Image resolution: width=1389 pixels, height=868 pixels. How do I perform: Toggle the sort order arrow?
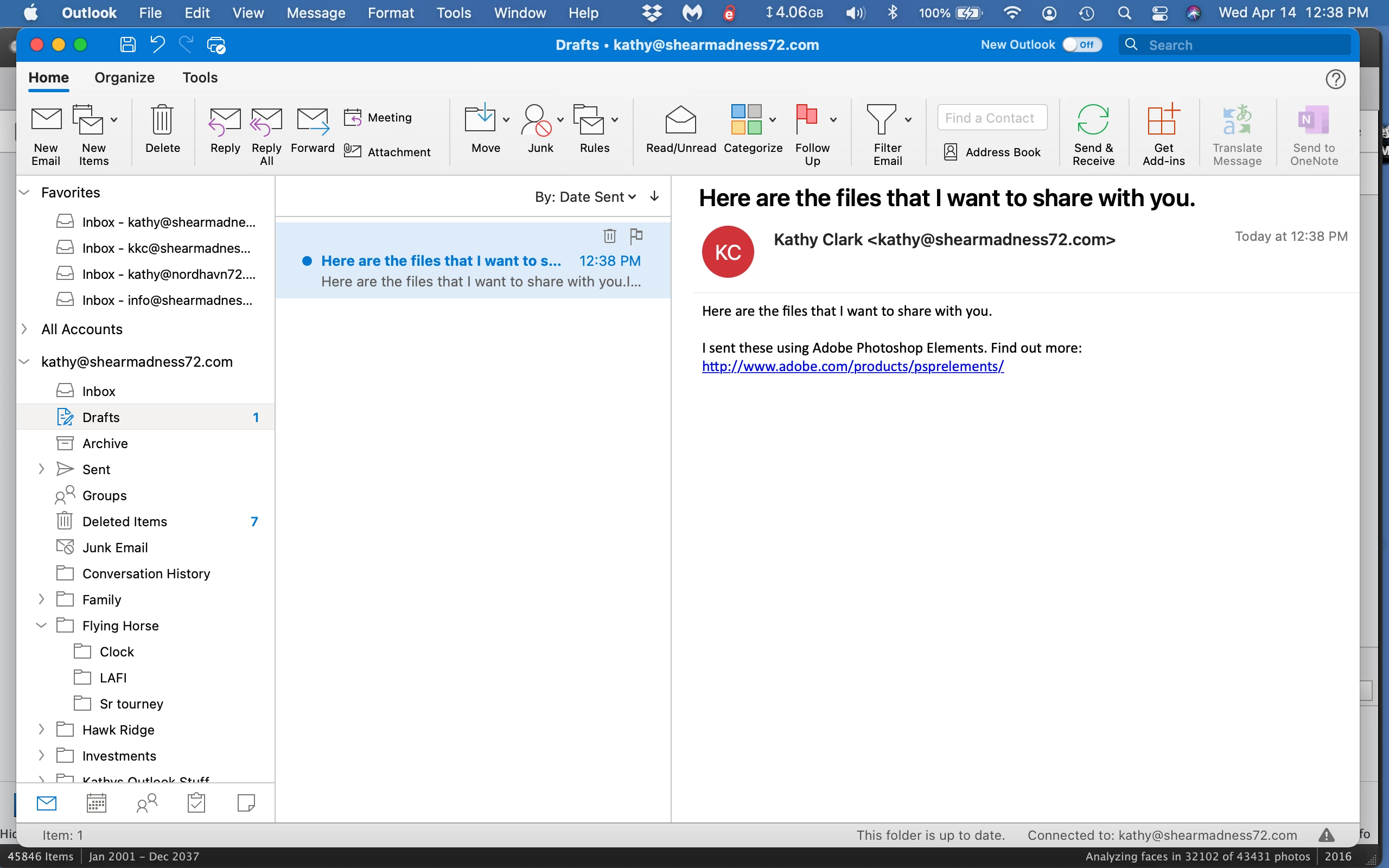pos(654,197)
